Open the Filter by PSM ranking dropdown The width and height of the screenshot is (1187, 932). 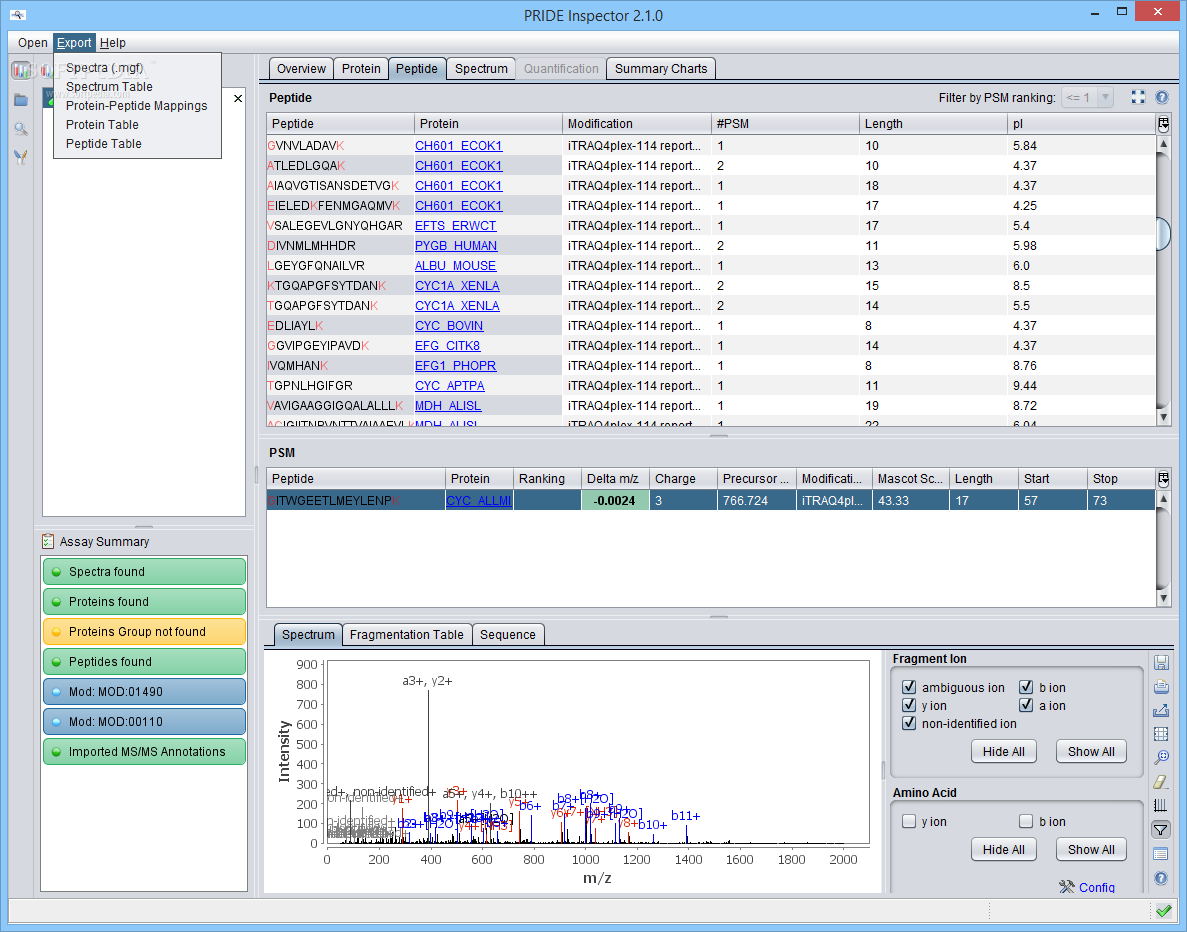tap(1088, 97)
